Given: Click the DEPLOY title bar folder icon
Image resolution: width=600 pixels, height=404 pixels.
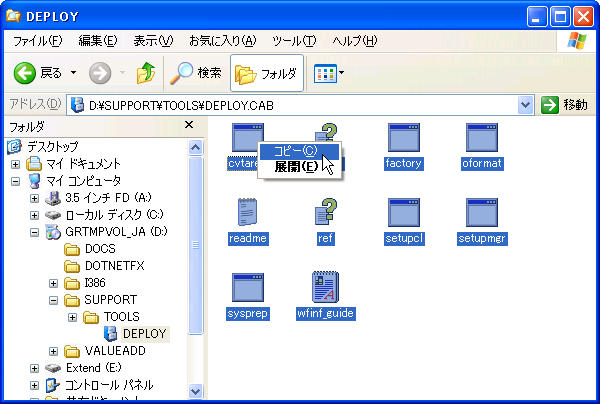Looking at the screenshot, I should point(13,16).
